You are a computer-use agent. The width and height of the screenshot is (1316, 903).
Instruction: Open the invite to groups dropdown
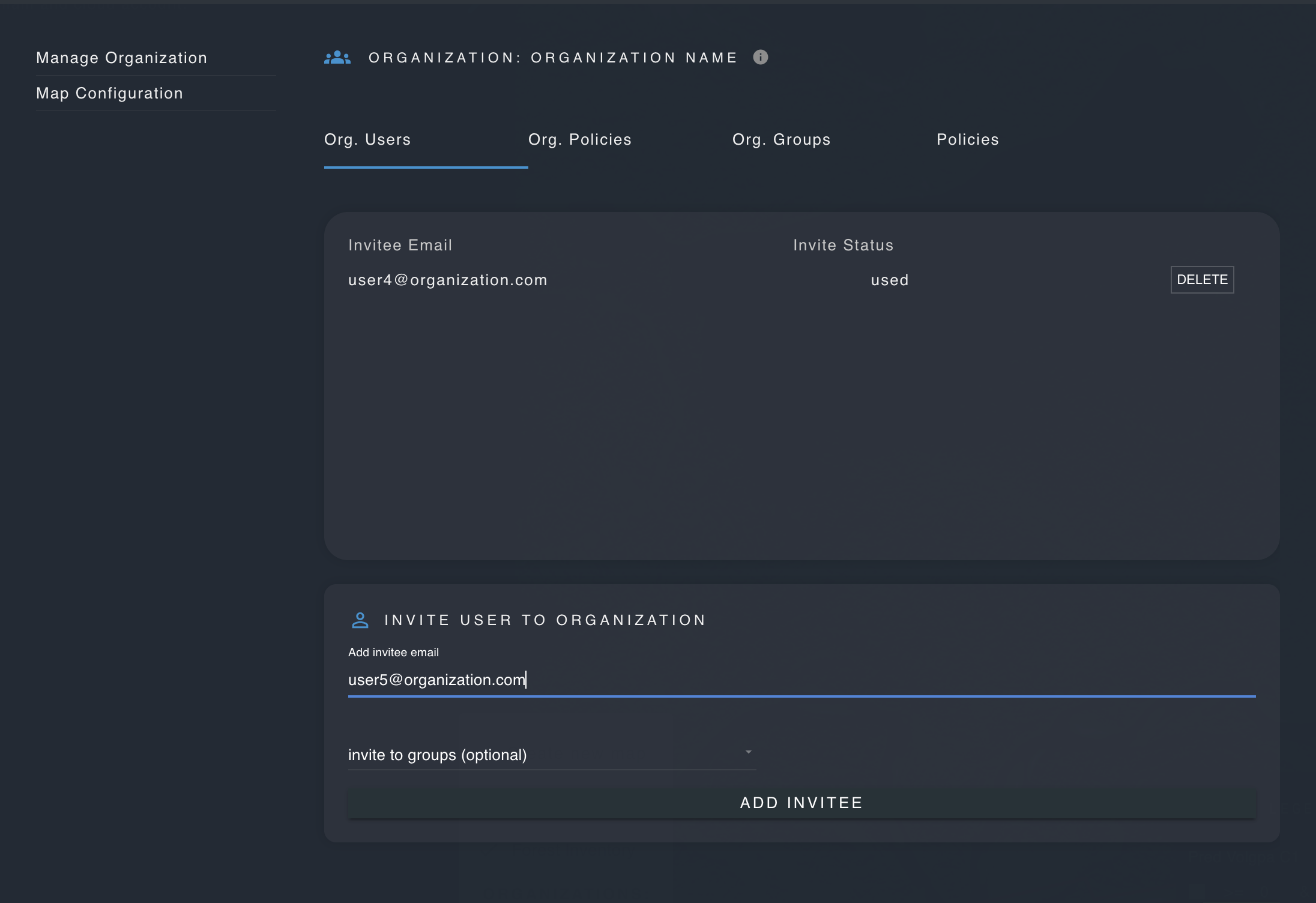coord(552,755)
